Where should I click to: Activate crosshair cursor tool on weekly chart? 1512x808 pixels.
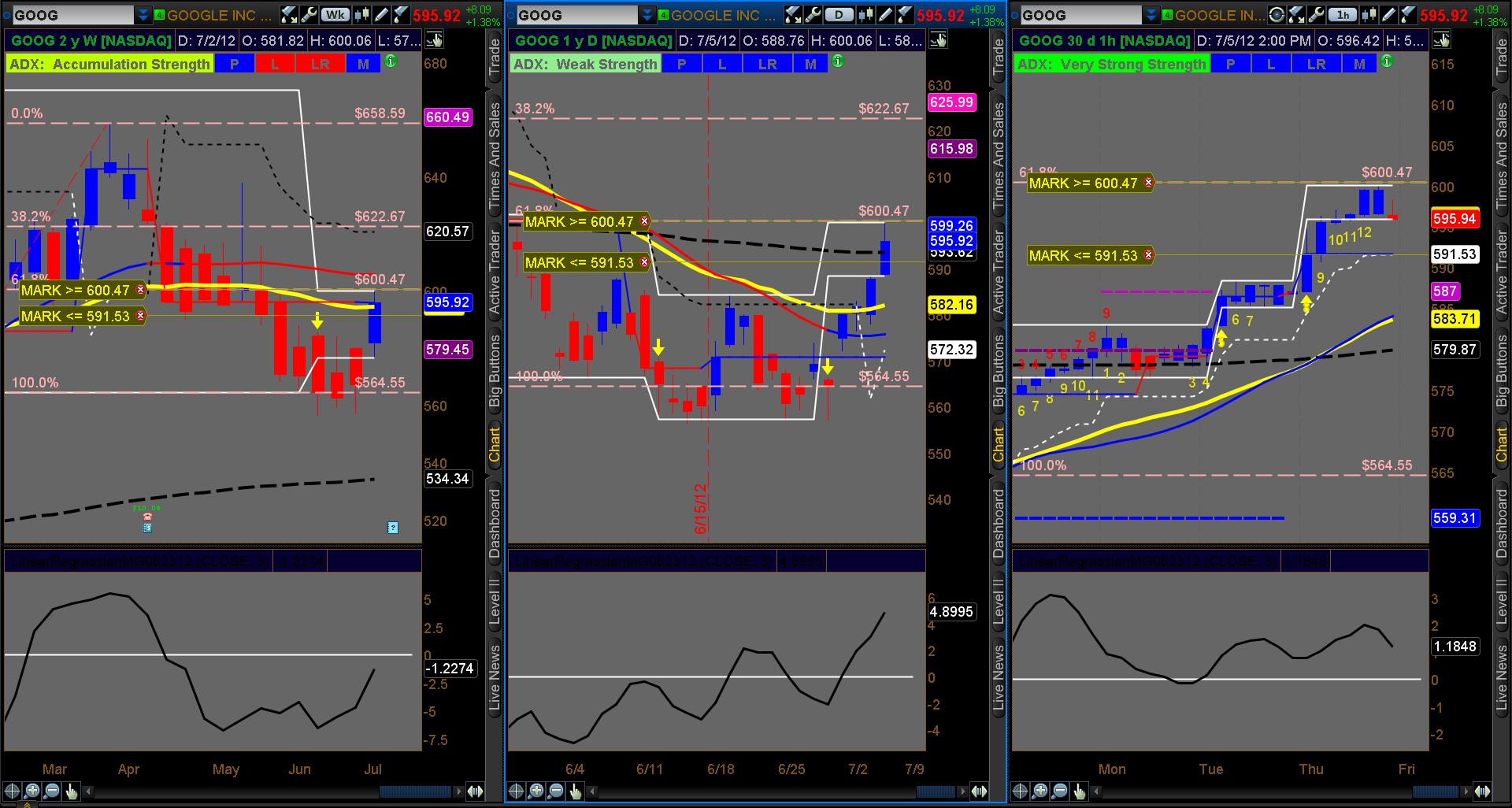[x=13, y=791]
